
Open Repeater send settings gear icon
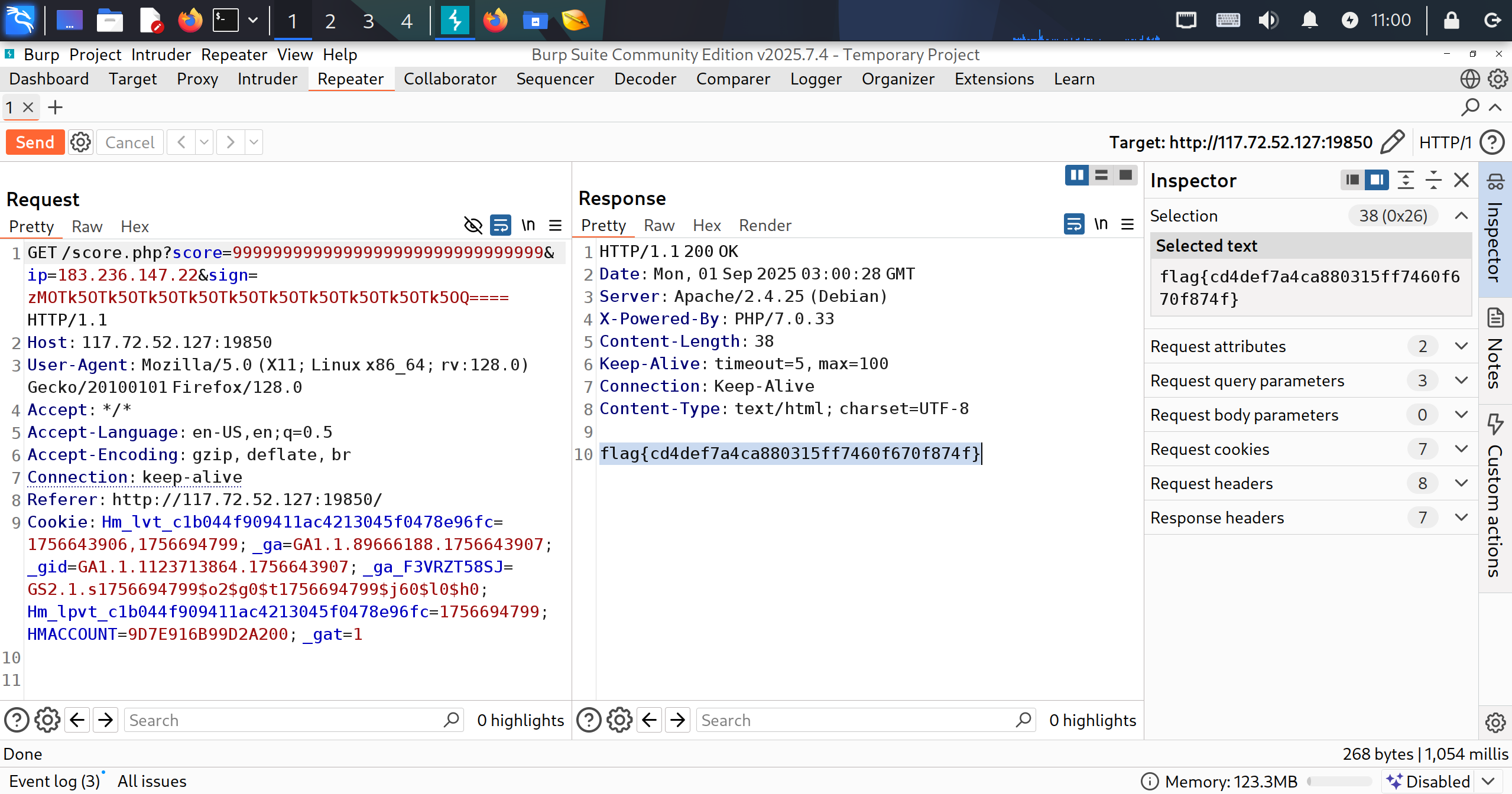[80, 142]
